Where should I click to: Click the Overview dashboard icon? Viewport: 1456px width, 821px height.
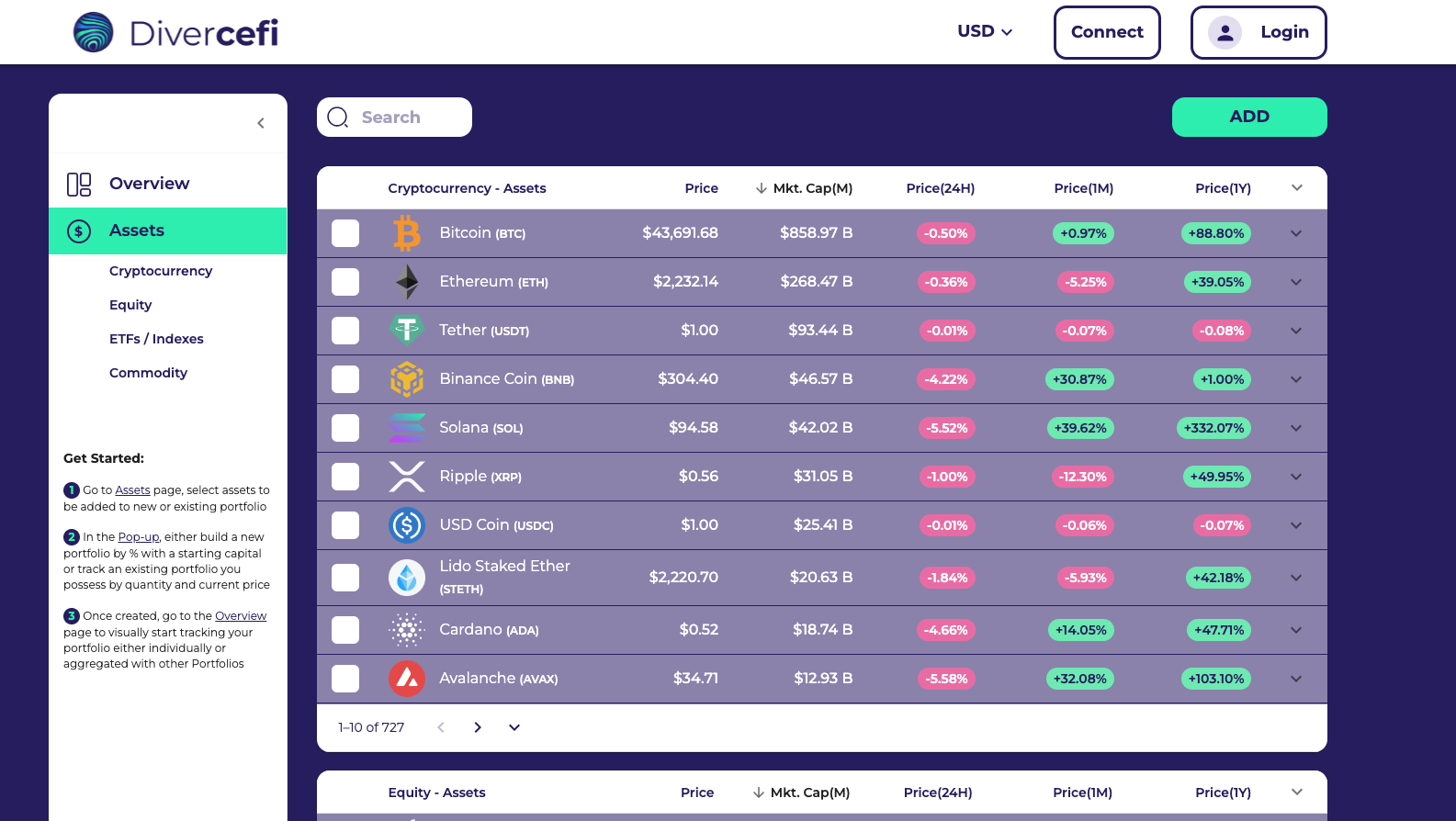click(x=79, y=185)
